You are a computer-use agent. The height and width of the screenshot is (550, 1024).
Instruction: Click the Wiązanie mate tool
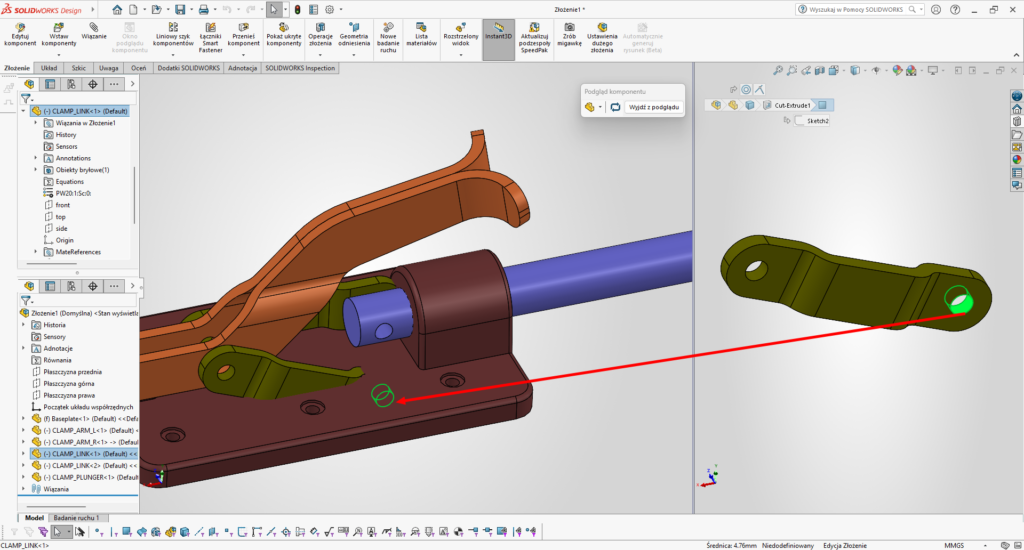pyautogui.click(x=94, y=31)
